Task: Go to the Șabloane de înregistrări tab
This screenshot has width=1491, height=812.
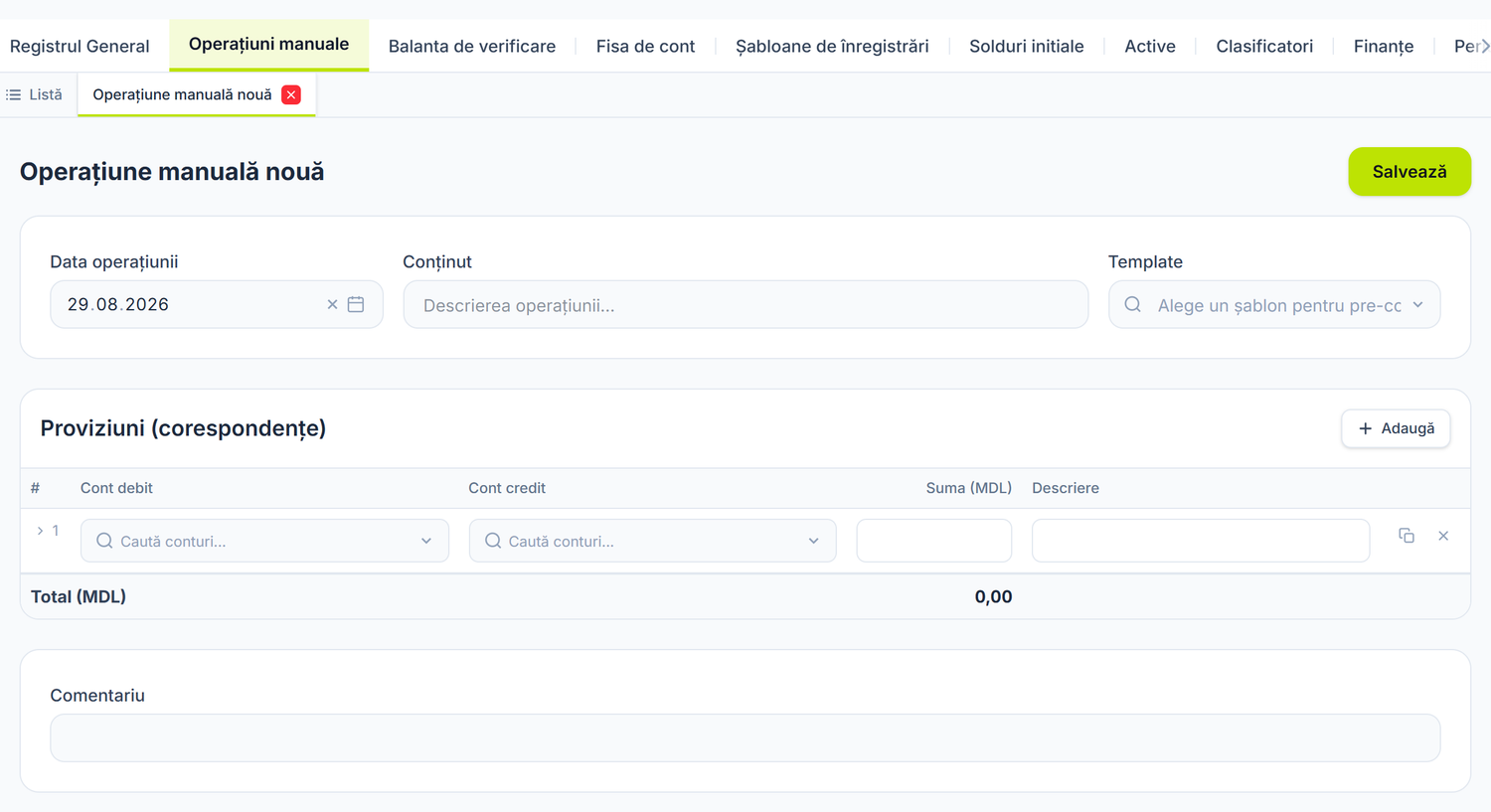Action: click(832, 46)
